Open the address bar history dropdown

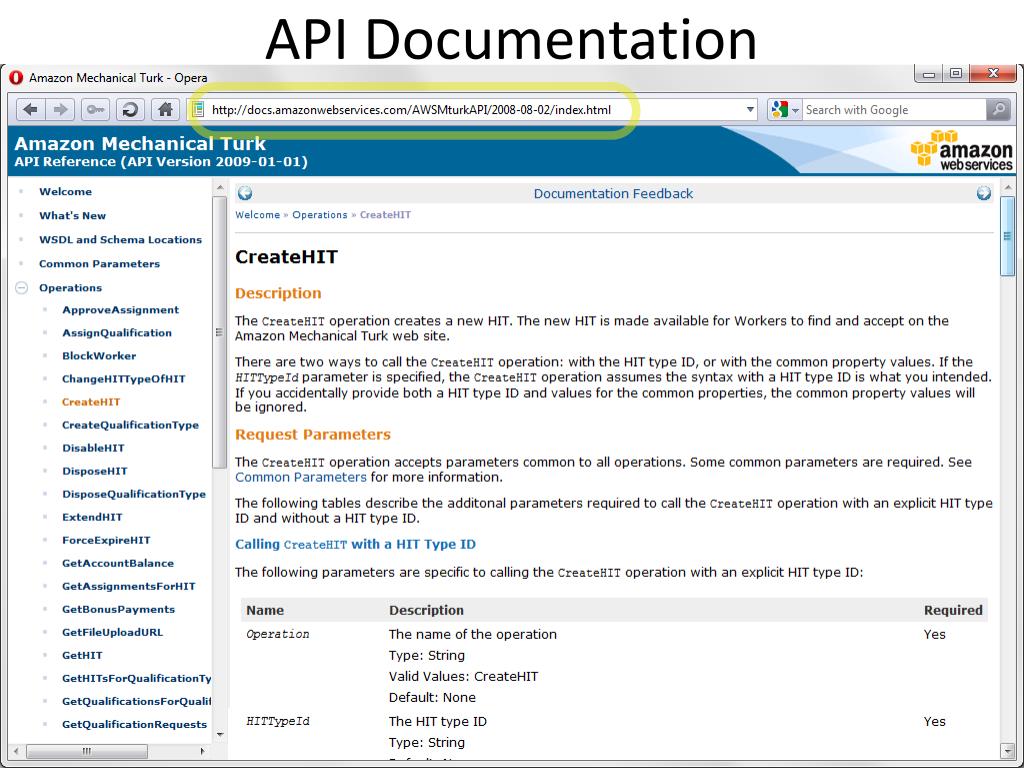pos(750,110)
